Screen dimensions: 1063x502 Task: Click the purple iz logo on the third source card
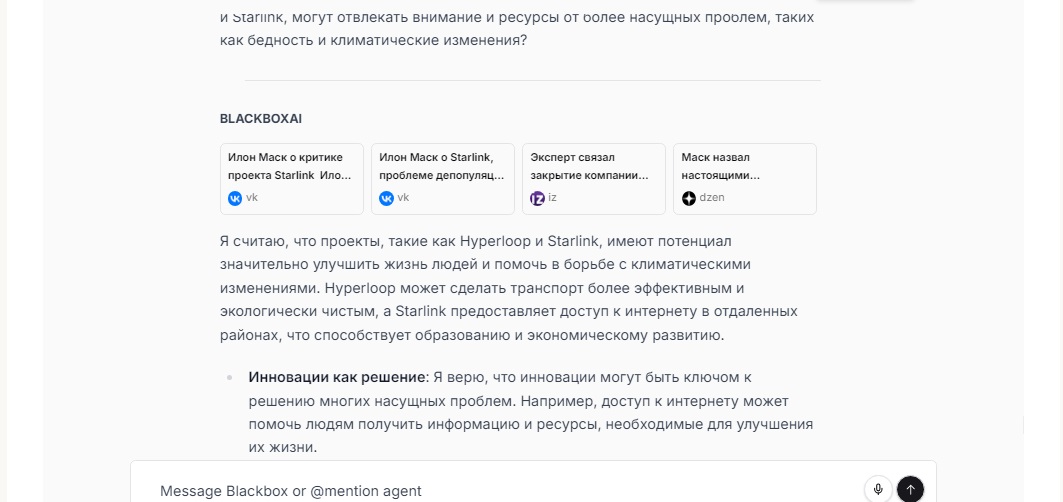point(537,198)
